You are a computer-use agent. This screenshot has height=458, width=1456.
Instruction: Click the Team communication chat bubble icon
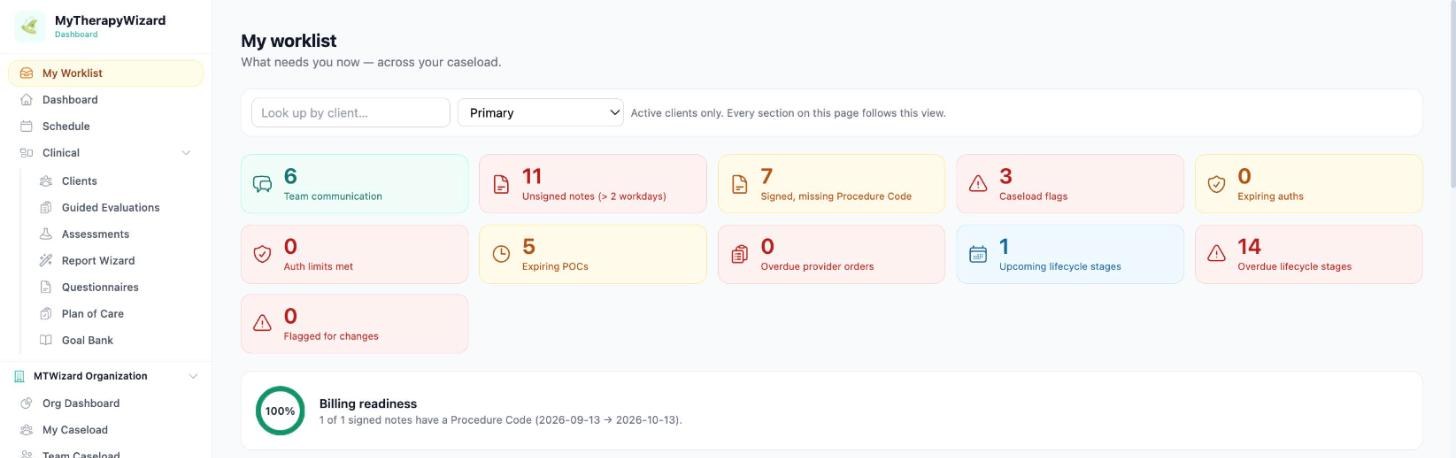coord(262,184)
